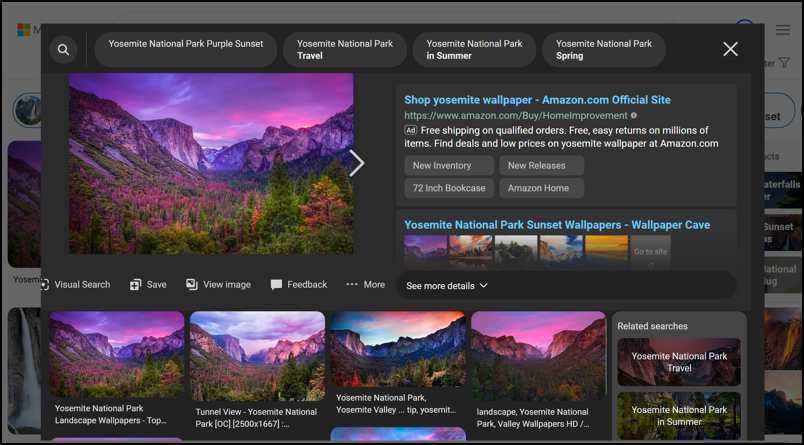Click the View image button
The image size is (804, 445).
pyautogui.click(x=218, y=285)
